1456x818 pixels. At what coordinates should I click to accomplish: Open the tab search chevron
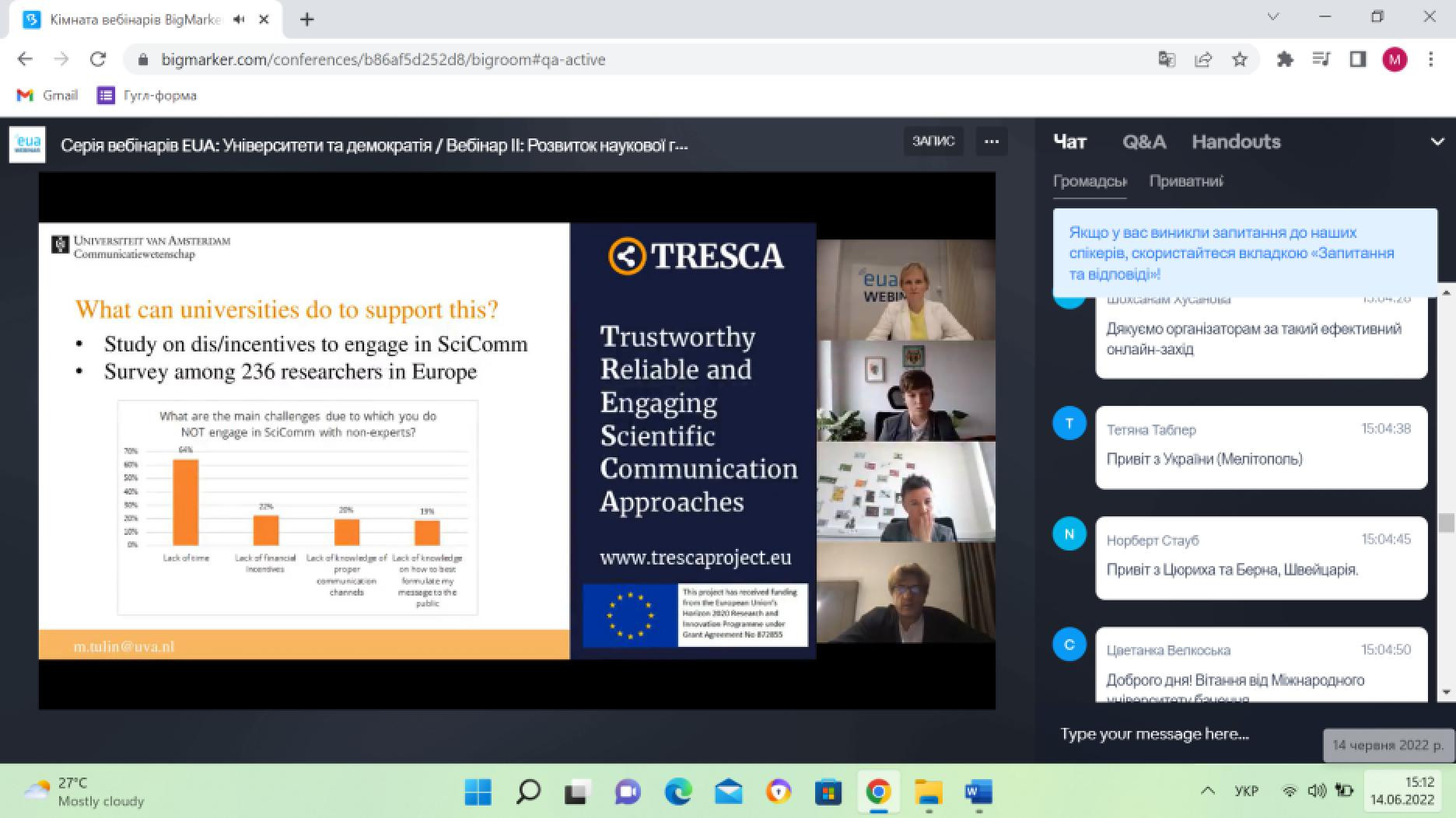(x=1273, y=16)
